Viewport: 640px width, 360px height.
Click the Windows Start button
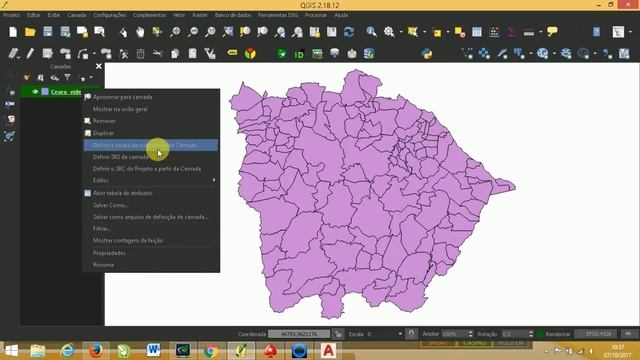[11, 350]
